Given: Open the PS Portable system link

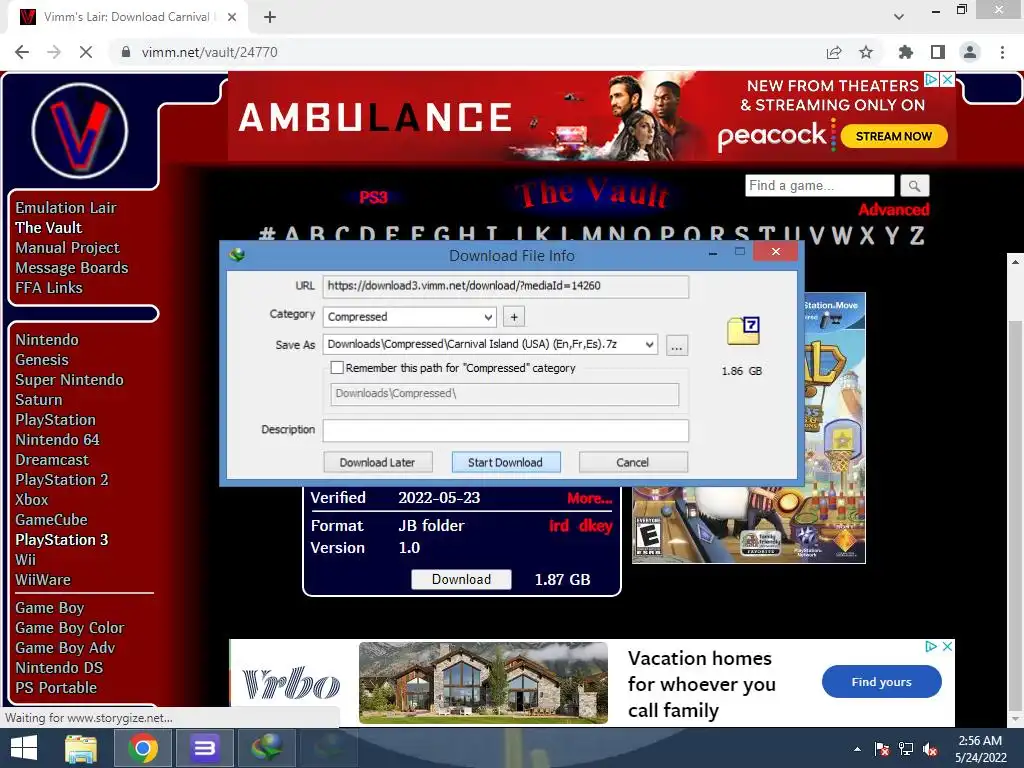Looking at the screenshot, I should coord(56,688).
